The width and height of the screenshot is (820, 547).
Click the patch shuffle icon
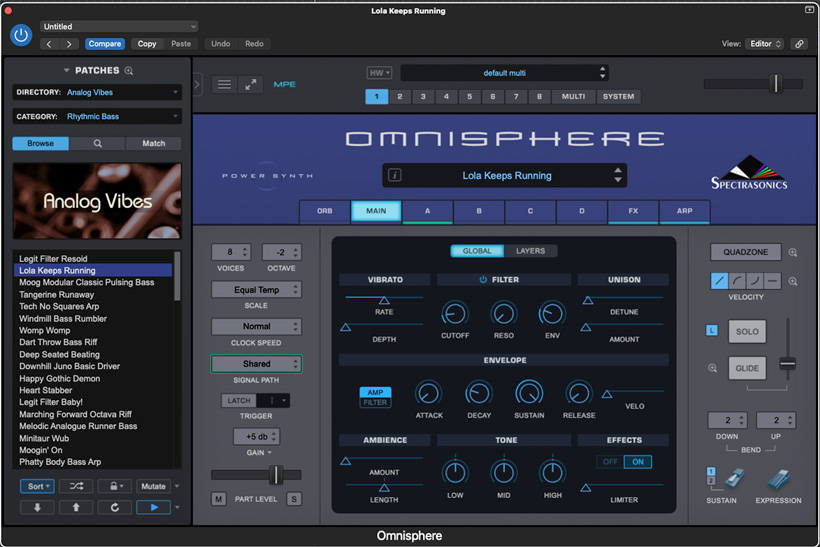[x=76, y=486]
